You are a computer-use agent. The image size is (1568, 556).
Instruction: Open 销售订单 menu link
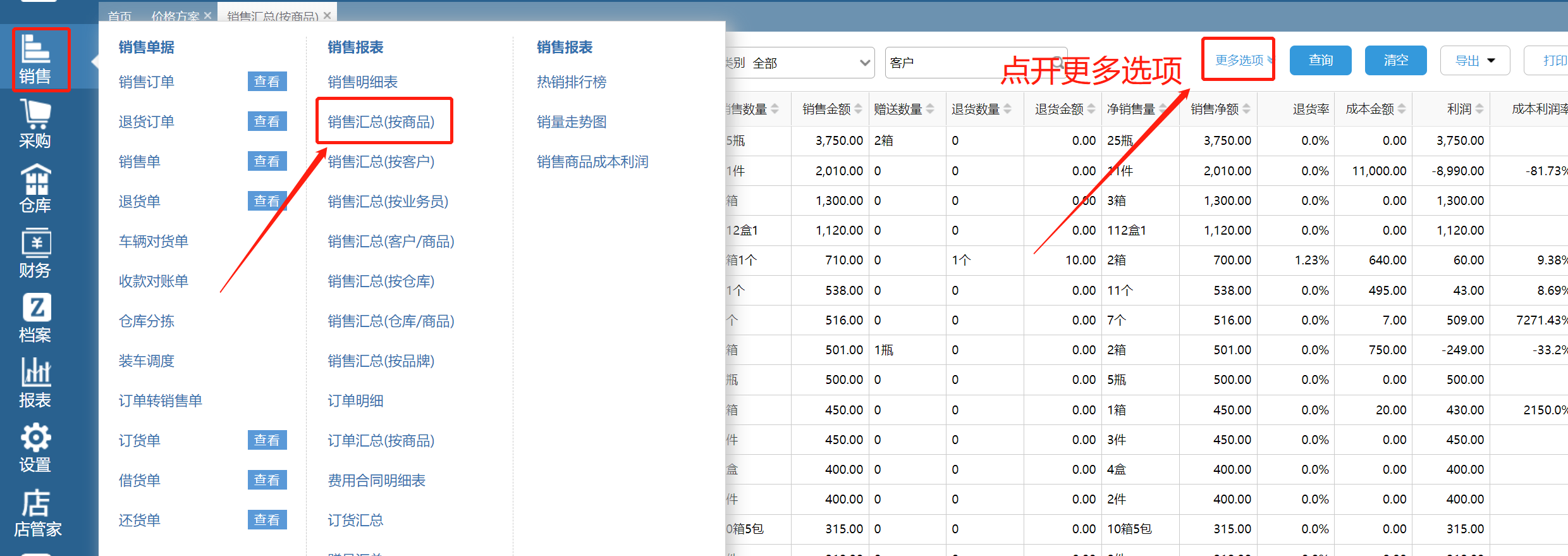click(146, 82)
